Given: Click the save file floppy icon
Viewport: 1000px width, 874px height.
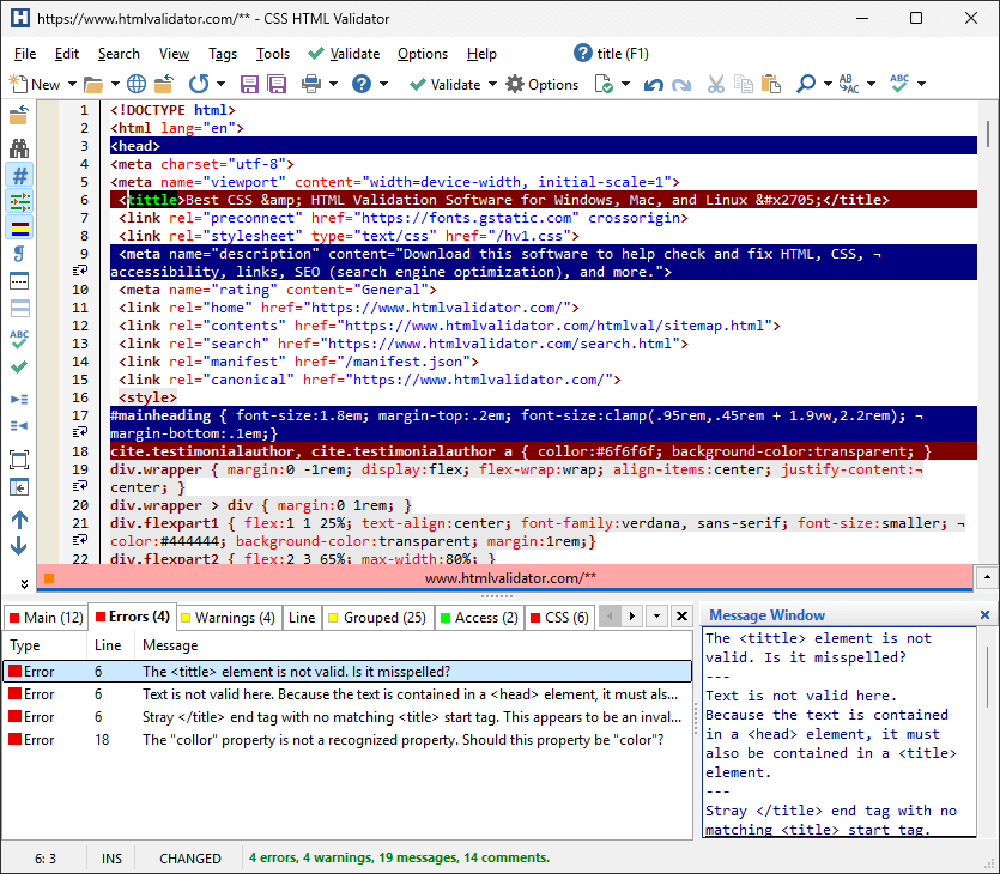Looking at the screenshot, I should [249, 84].
